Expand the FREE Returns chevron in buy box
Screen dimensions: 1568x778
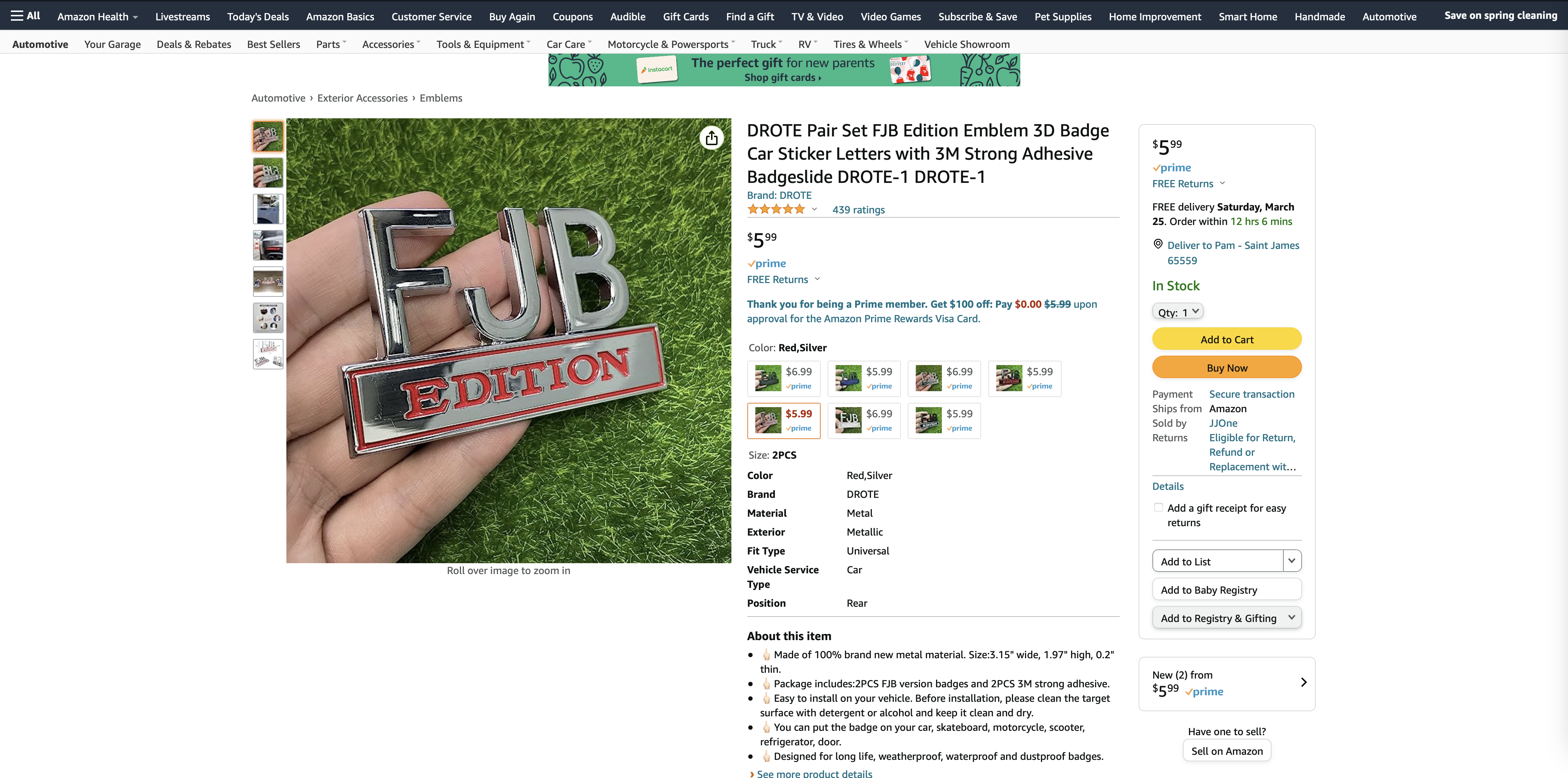(1222, 183)
